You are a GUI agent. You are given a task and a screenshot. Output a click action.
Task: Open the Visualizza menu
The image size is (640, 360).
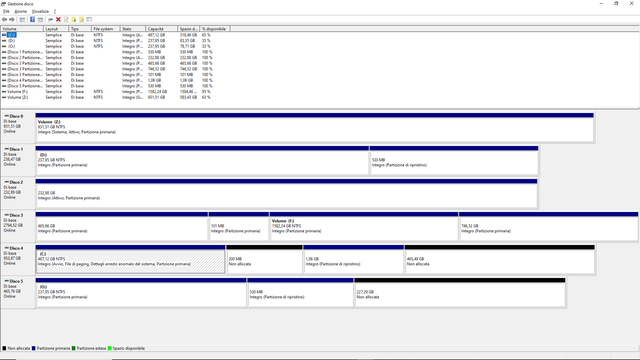(40, 11)
